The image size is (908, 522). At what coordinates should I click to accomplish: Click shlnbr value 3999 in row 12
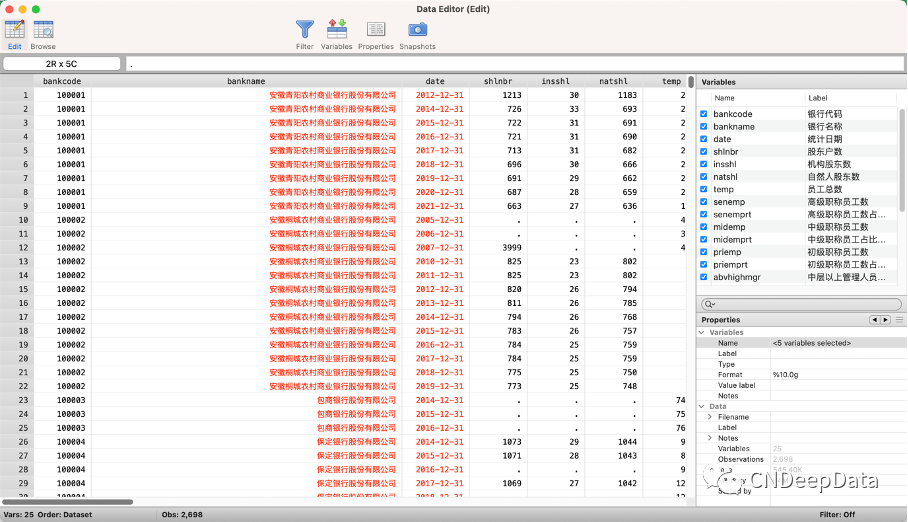(x=511, y=247)
